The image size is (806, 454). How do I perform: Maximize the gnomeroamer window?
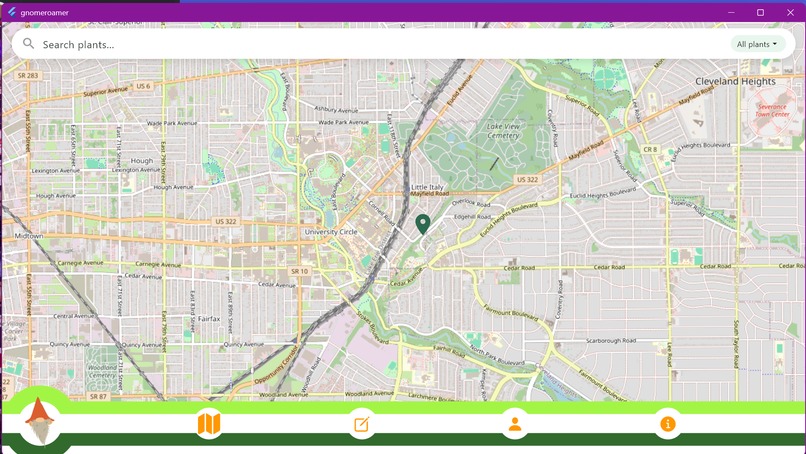[x=760, y=12]
